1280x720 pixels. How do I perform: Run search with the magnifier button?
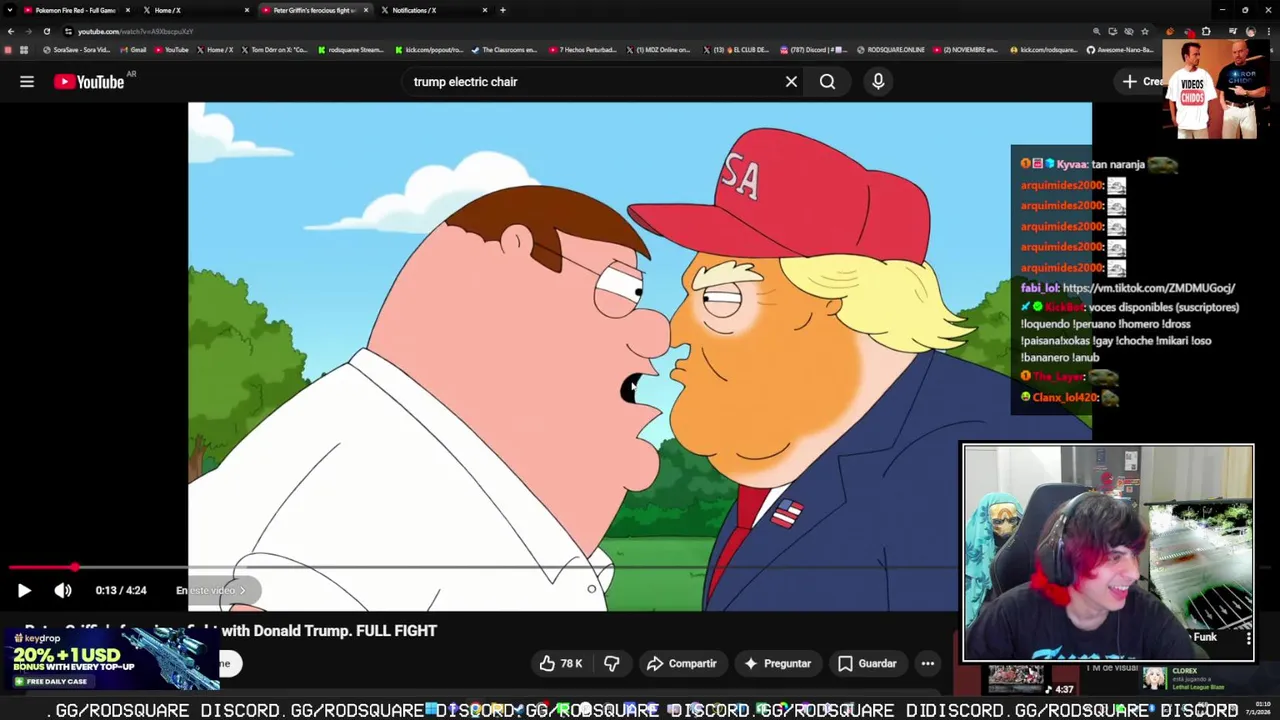[x=827, y=82]
